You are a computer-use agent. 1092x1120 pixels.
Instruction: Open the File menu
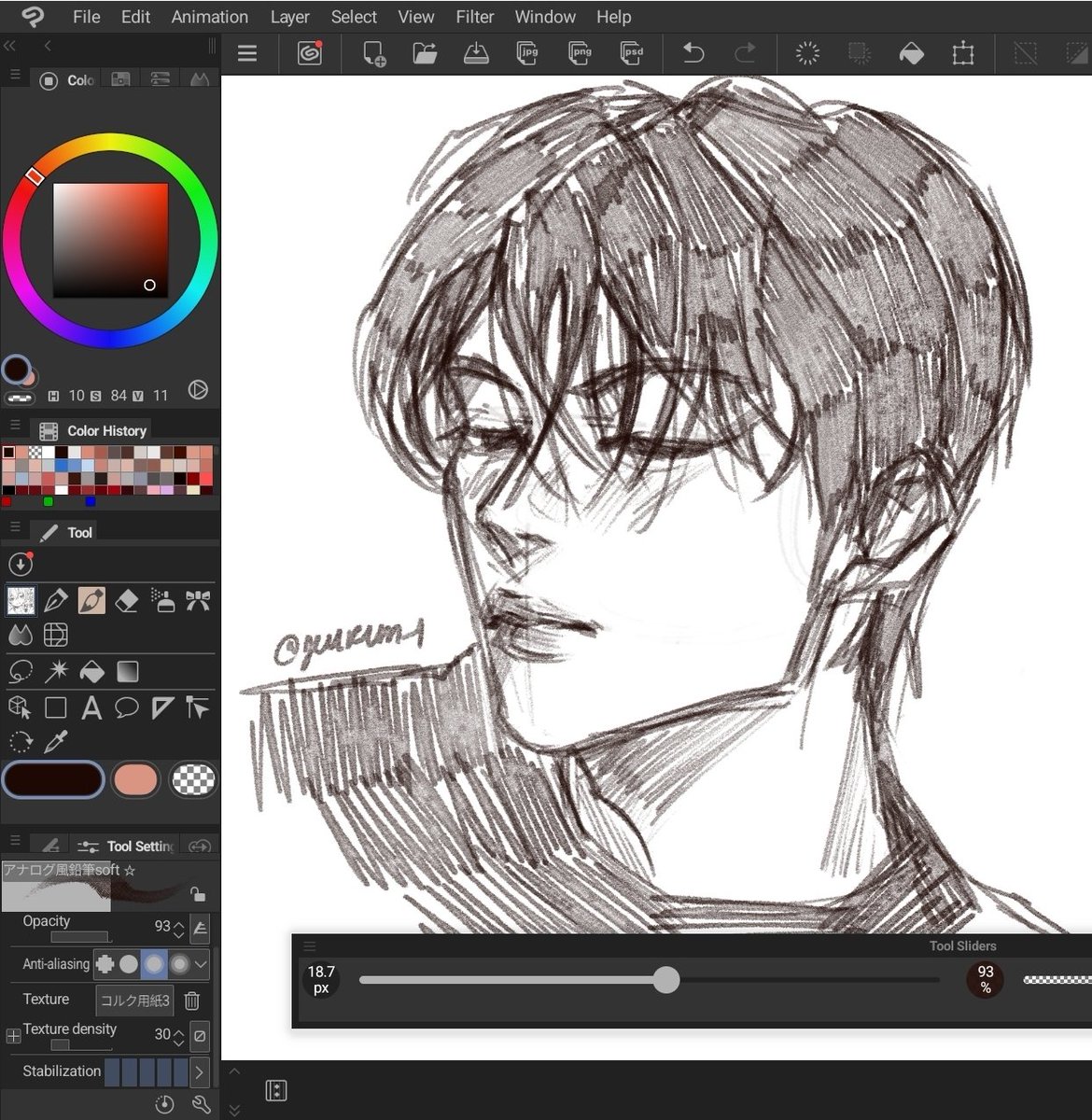pos(86,17)
